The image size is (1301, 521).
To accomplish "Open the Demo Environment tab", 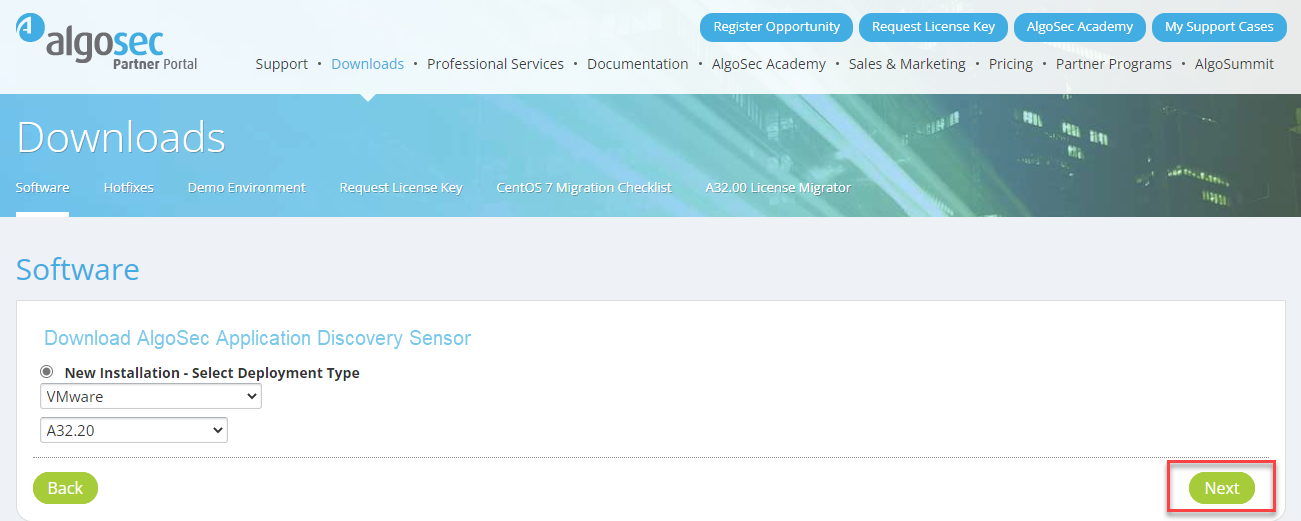I will pyautogui.click(x=246, y=187).
